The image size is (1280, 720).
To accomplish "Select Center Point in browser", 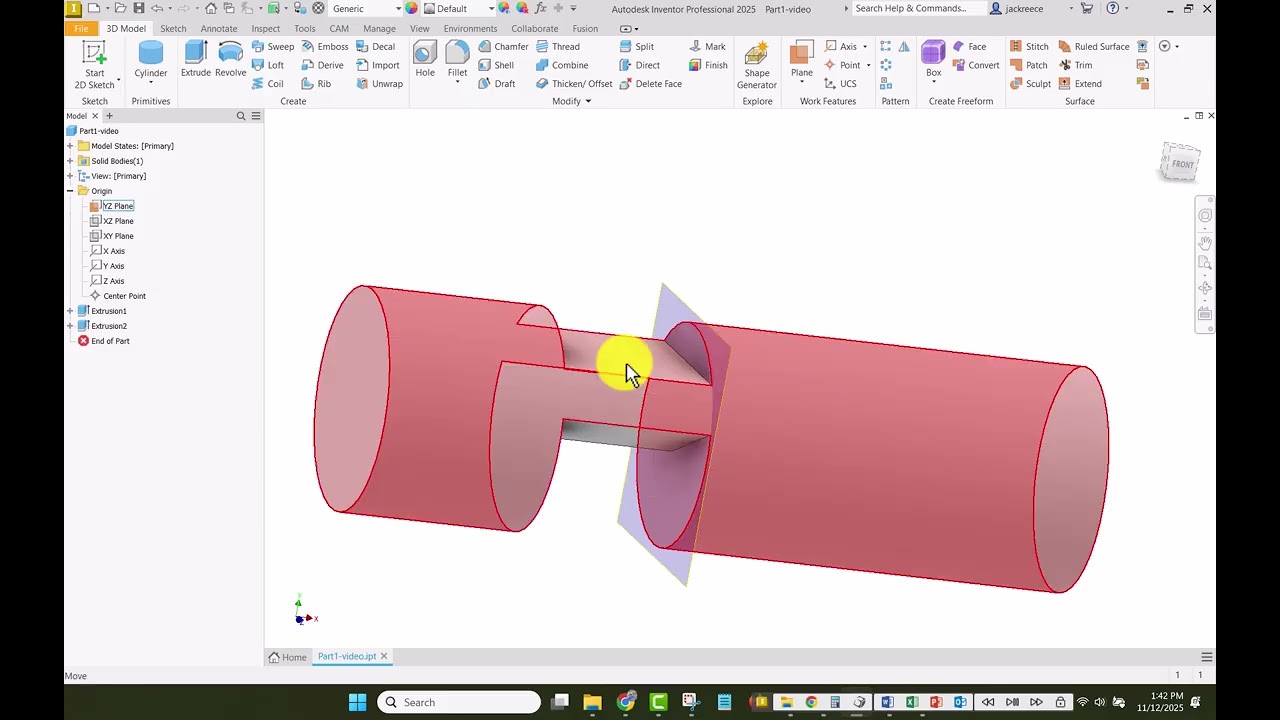I will (x=124, y=296).
